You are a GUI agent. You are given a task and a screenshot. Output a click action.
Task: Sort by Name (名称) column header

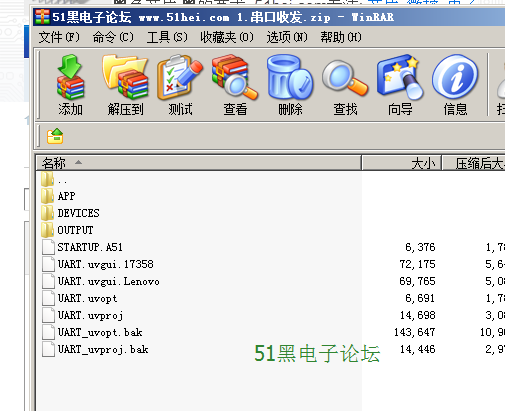coord(199,163)
